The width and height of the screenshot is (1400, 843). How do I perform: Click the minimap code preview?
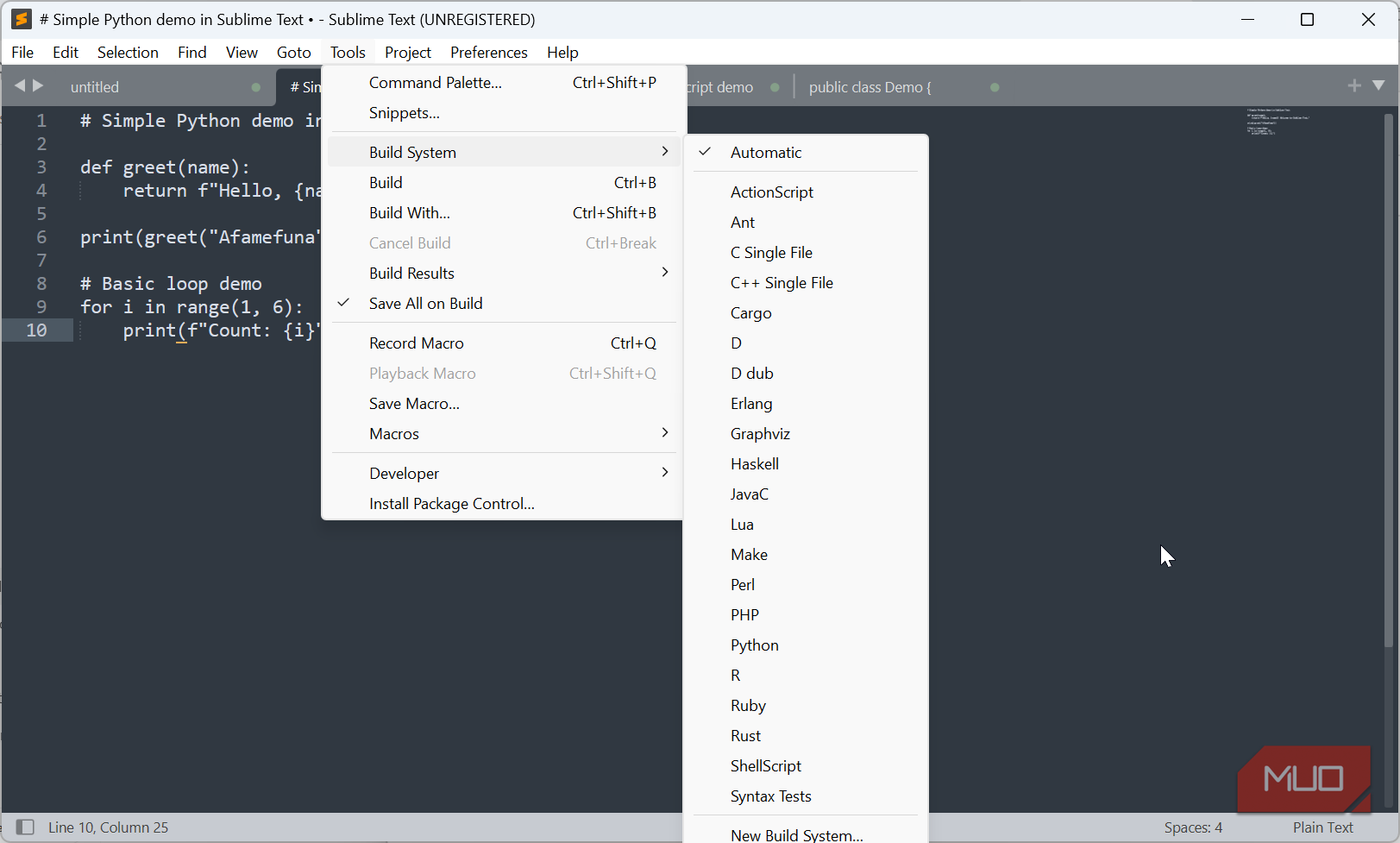[x=1277, y=122]
